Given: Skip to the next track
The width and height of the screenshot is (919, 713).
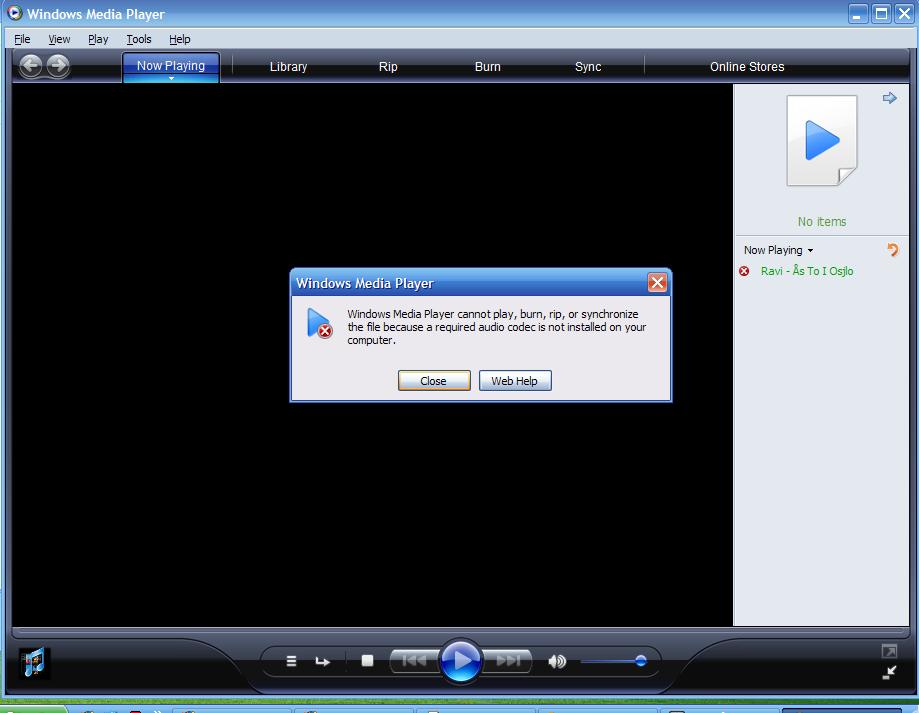Looking at the screenshot, I should coord(509,660).
